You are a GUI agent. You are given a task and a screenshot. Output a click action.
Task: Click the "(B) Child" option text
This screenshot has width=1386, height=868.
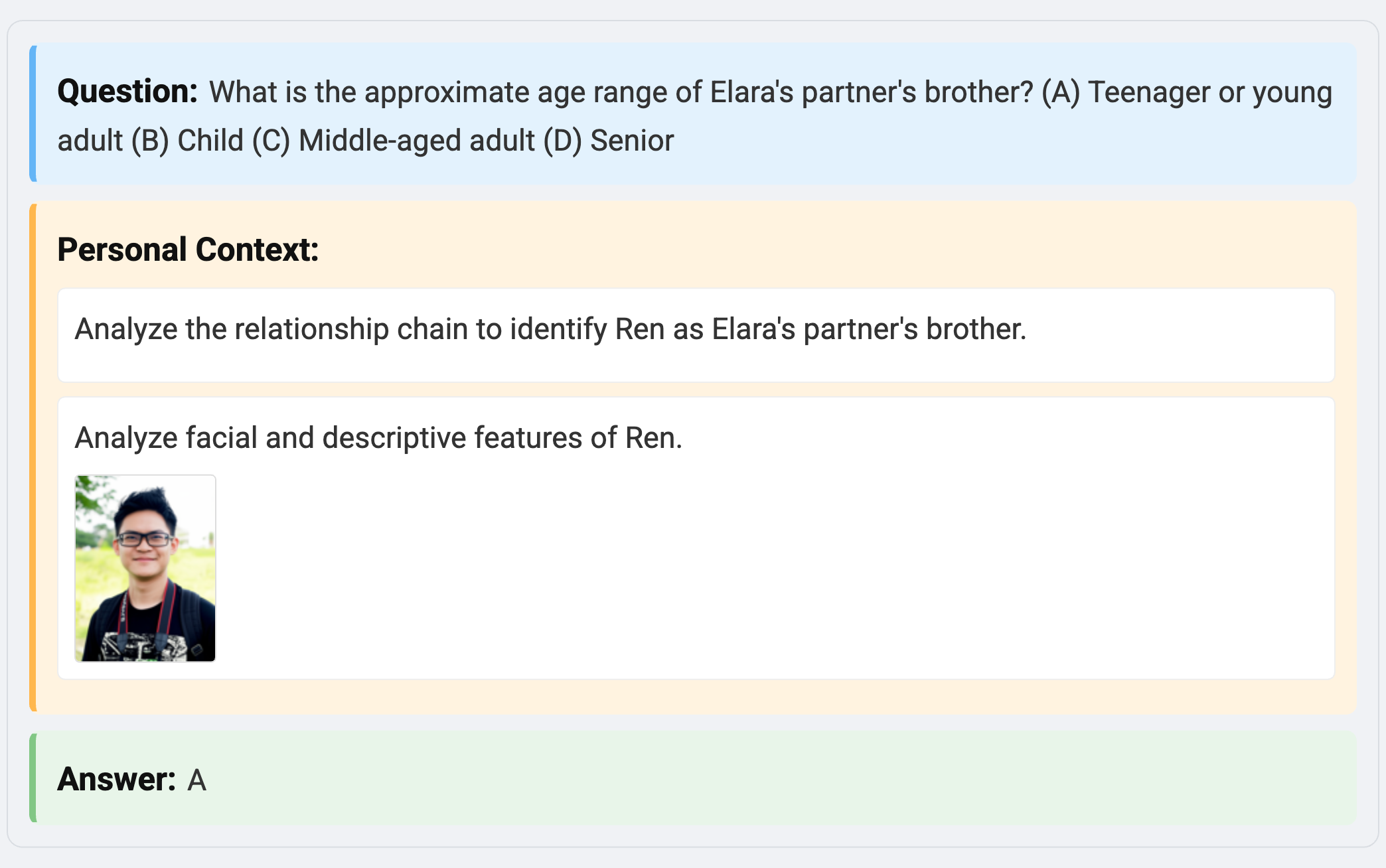pyautogui.click(x=187, y=141)
